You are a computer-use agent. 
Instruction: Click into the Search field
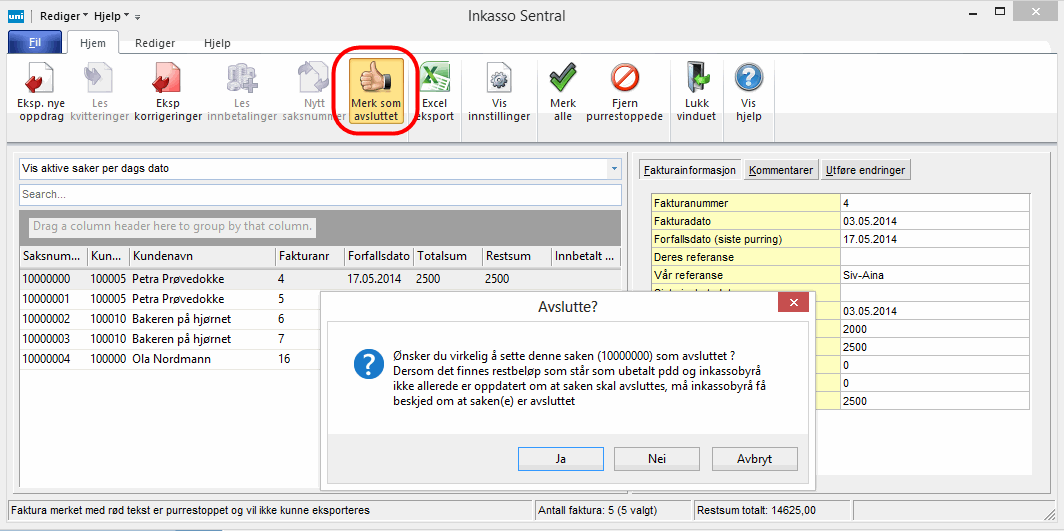[320, 194]
